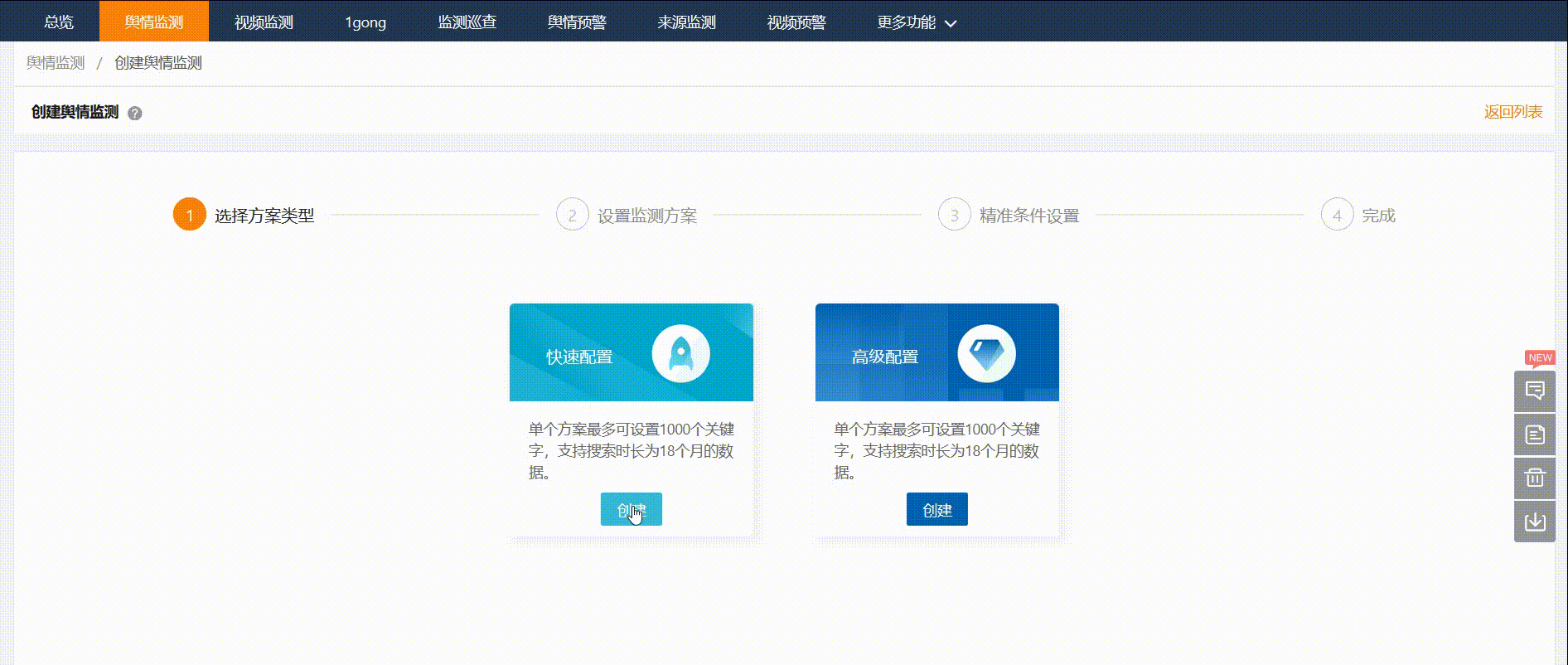
Task: Open the trash bin icon on right sidebar
Action: click(x=1535, y=478)
